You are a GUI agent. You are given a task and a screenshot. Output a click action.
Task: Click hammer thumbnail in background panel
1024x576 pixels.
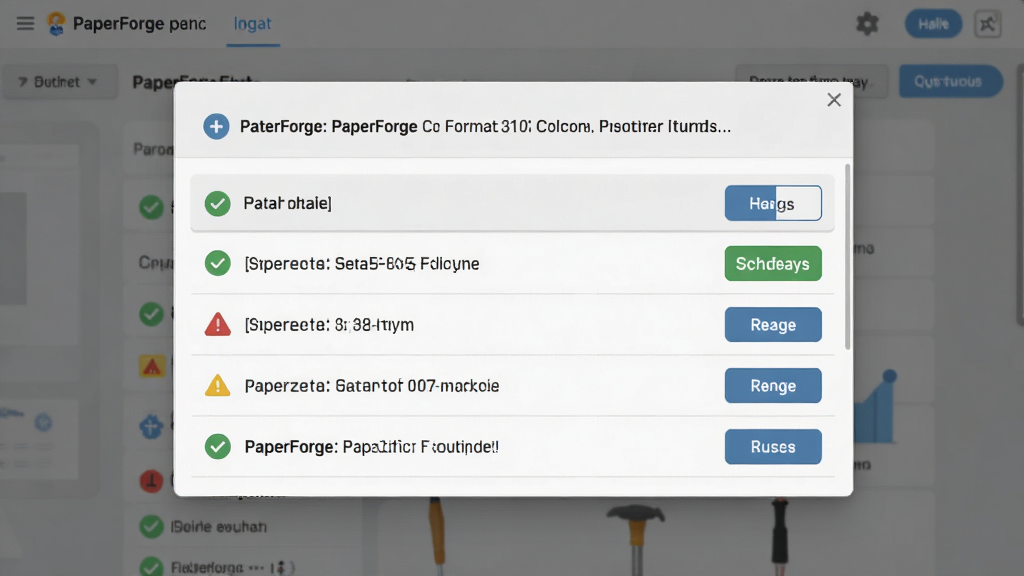point(635,539)
